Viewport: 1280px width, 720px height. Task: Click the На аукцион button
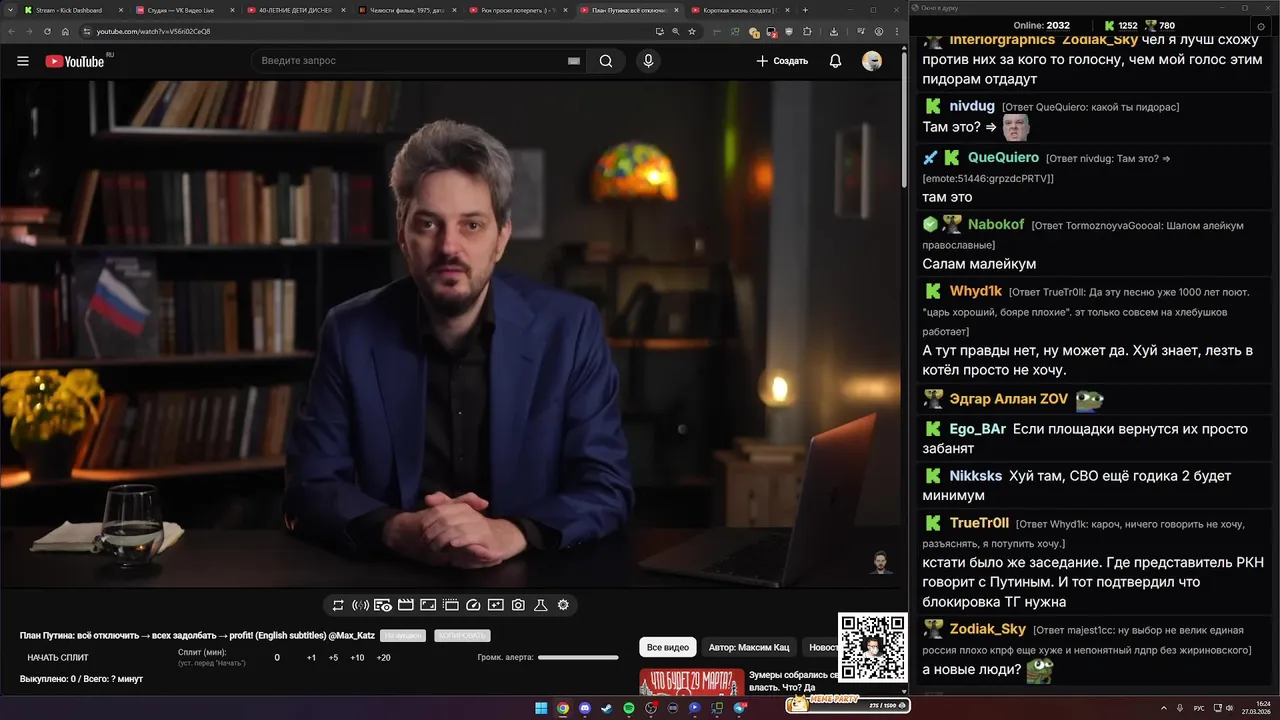tap(403, 636)
